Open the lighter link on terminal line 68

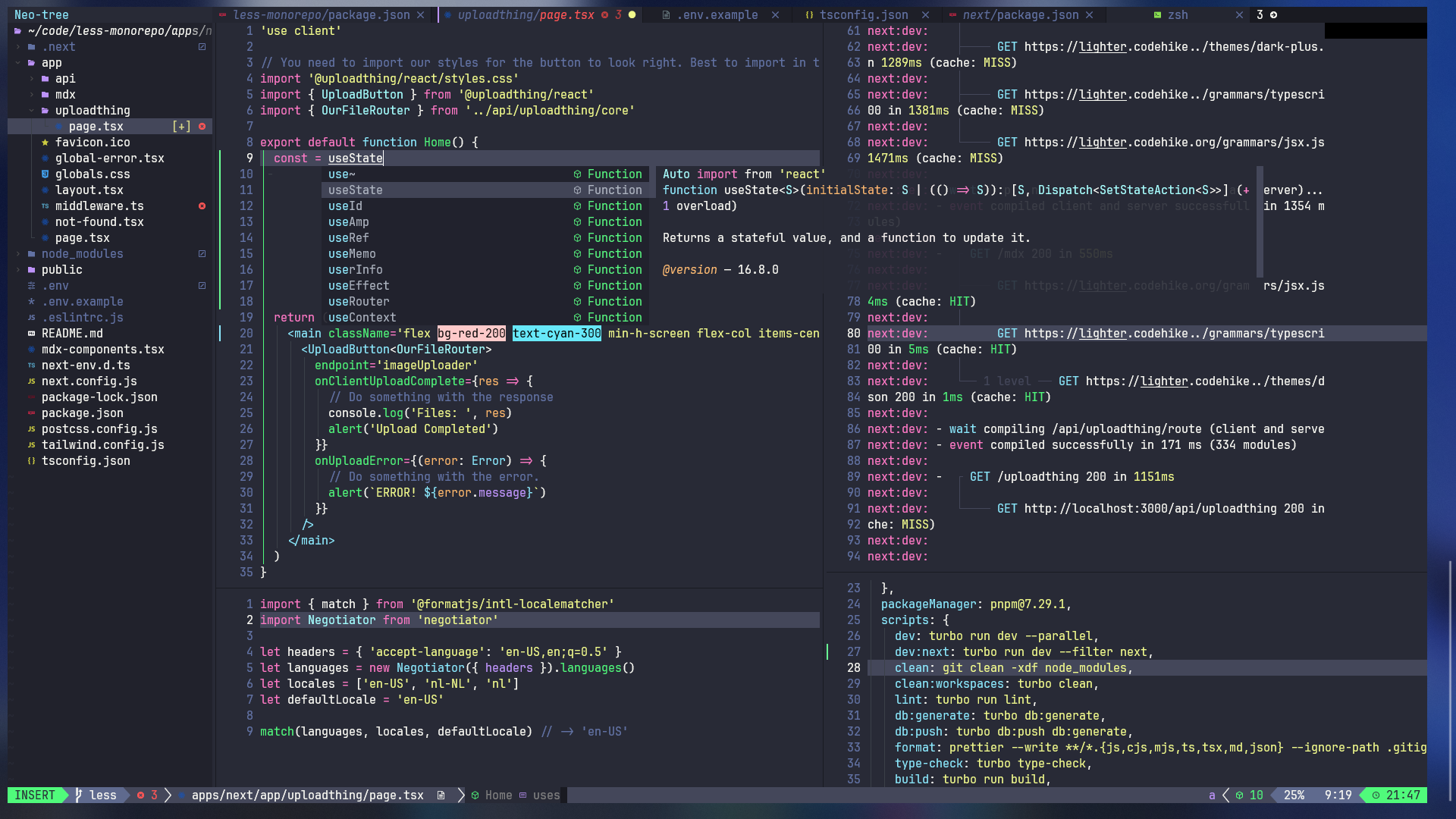1103,143
